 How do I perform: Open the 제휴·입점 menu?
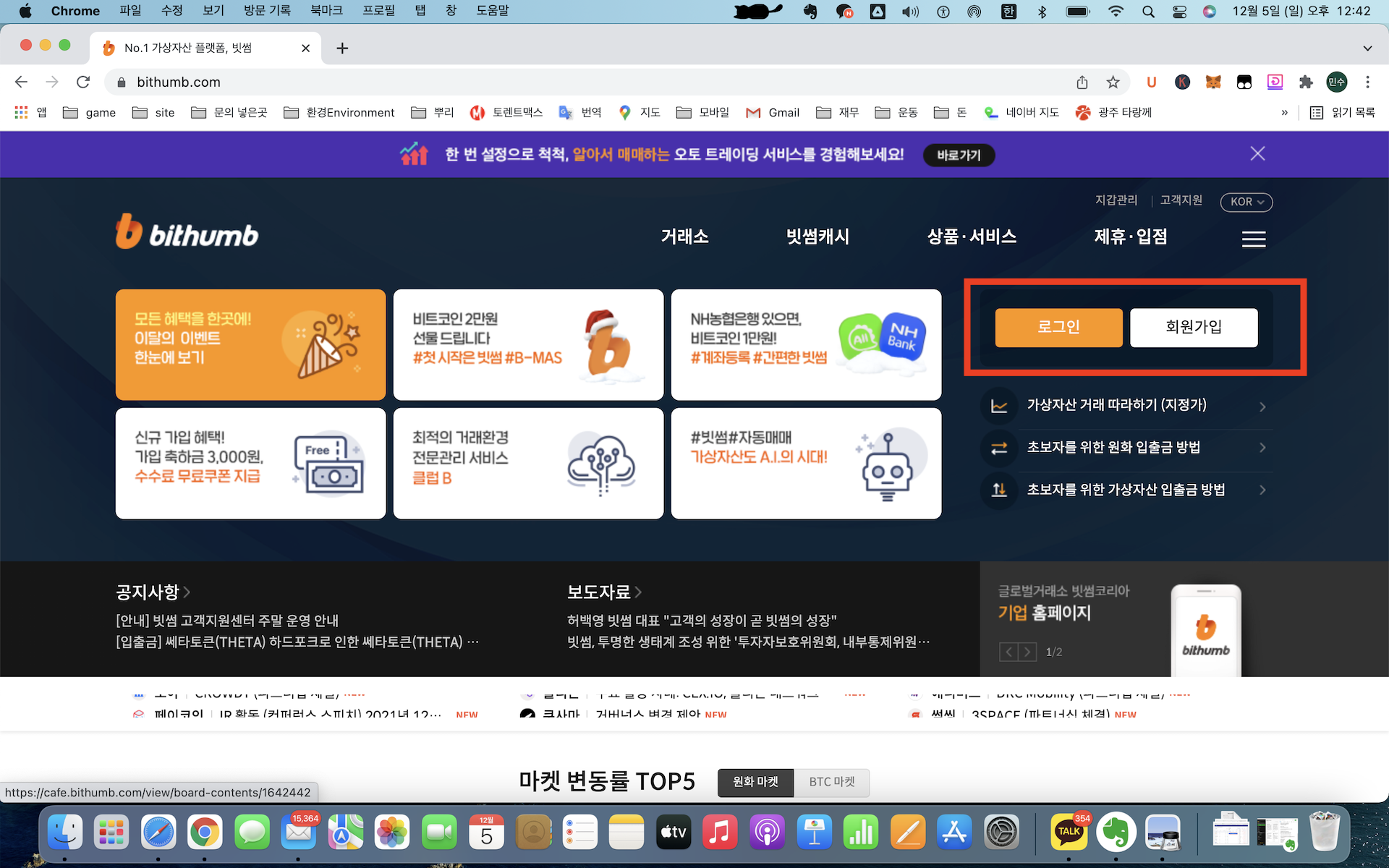(1130, 237)
